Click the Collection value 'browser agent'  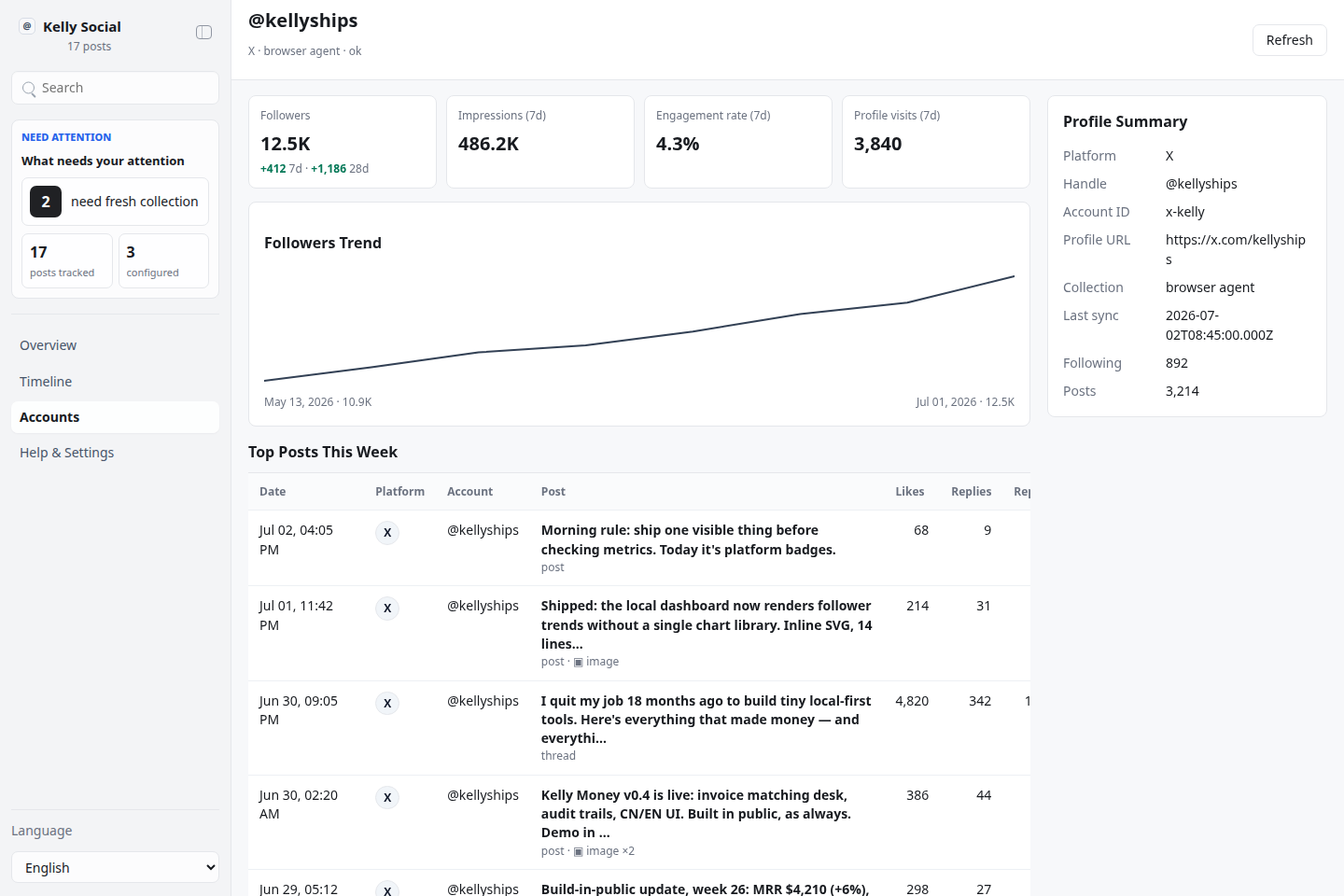click(x=1210, y=287)
